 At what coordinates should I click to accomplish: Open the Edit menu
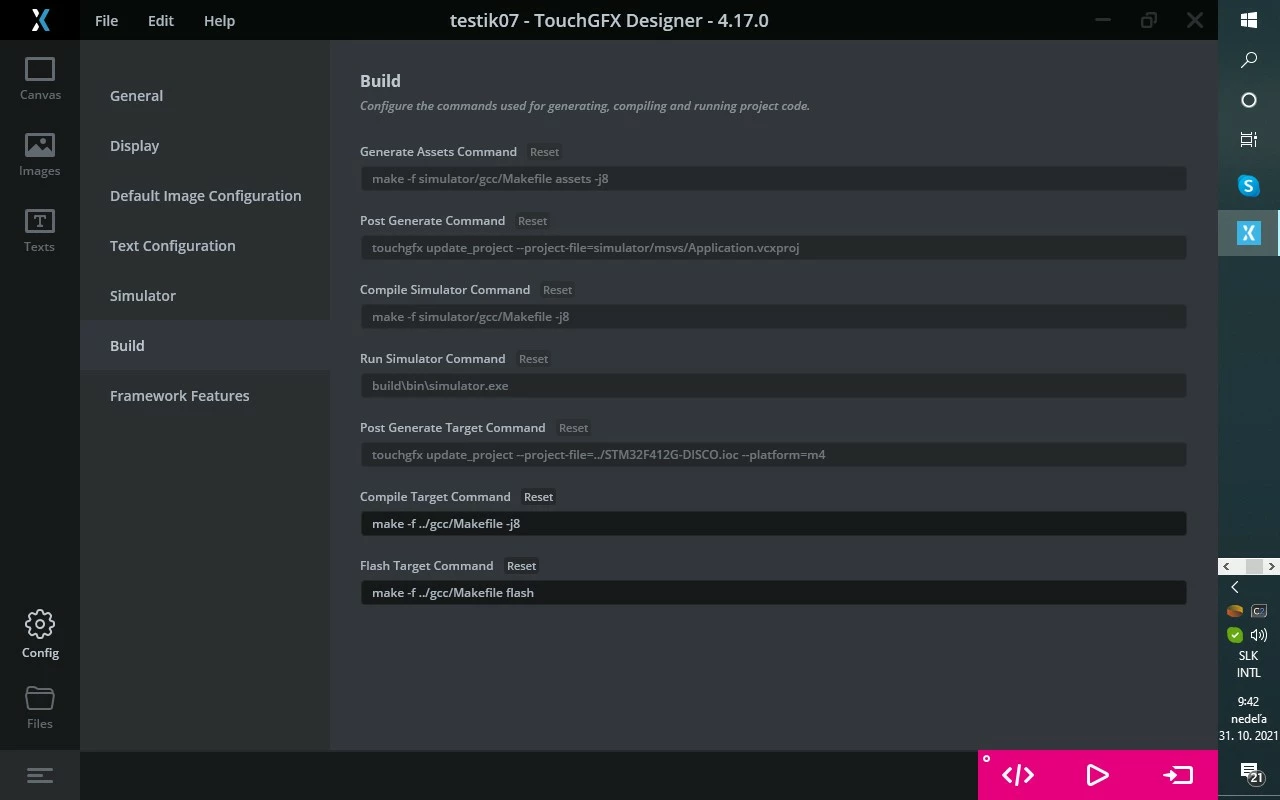(161, 21)
